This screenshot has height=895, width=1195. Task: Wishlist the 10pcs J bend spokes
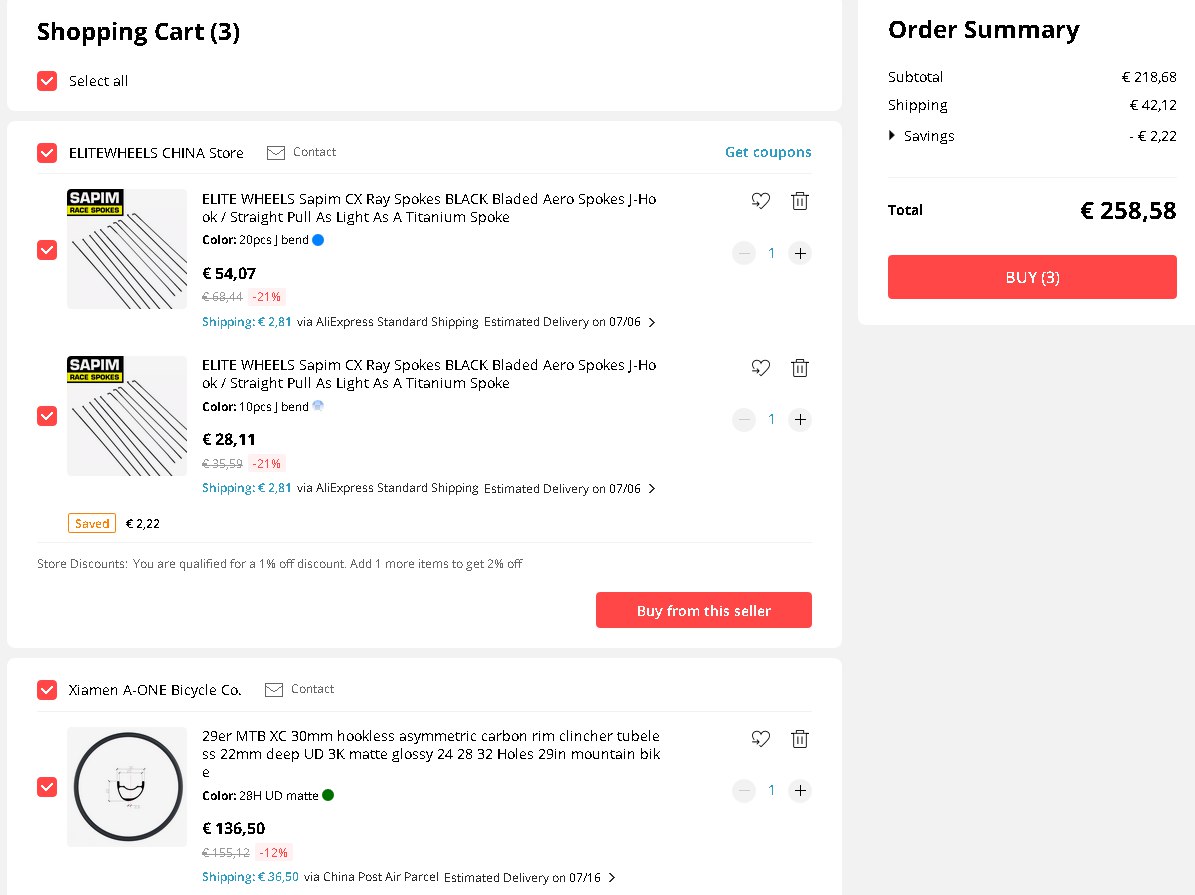[761, 368]
